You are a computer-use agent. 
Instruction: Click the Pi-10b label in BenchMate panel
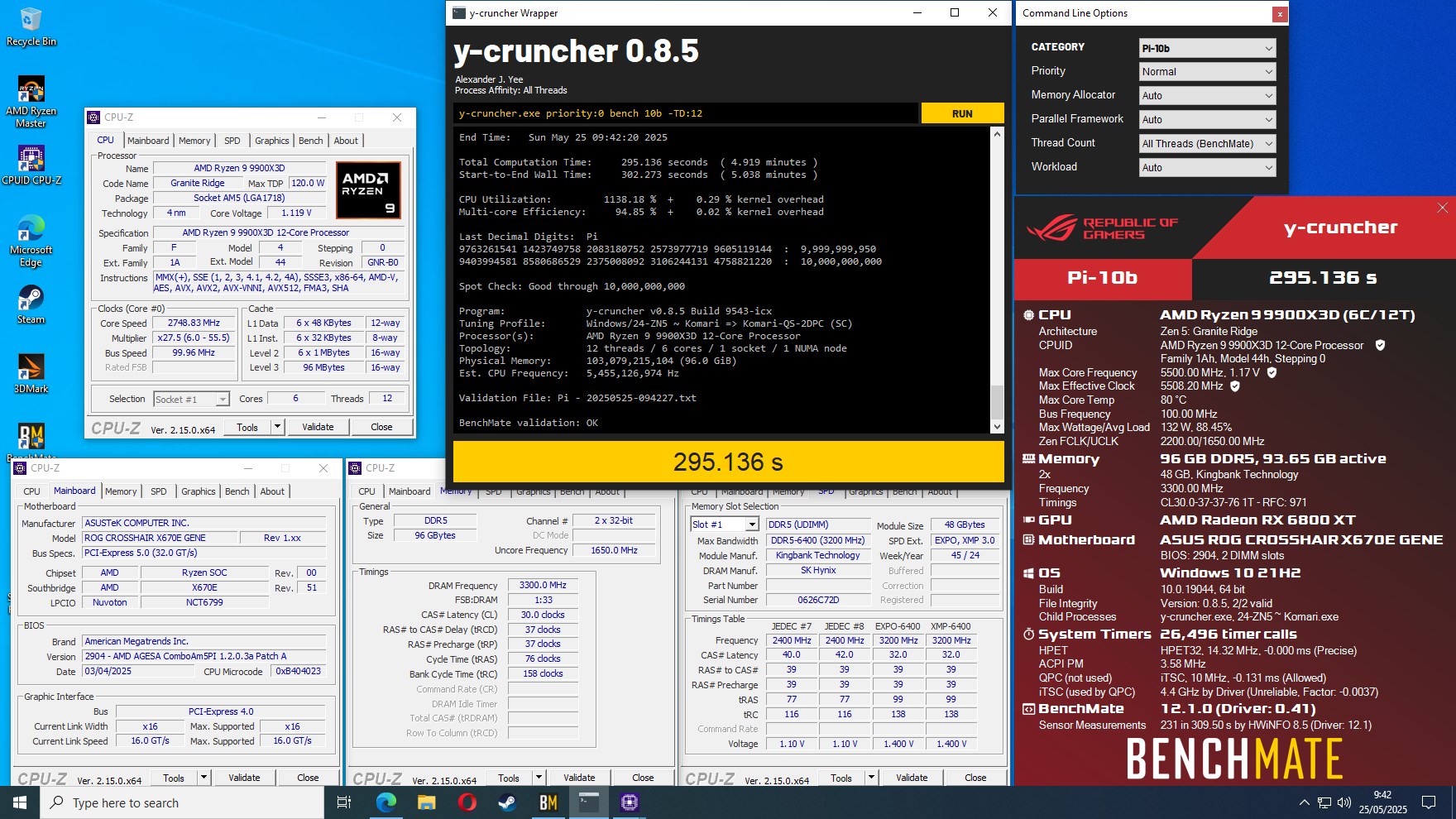click(1102, 278)
